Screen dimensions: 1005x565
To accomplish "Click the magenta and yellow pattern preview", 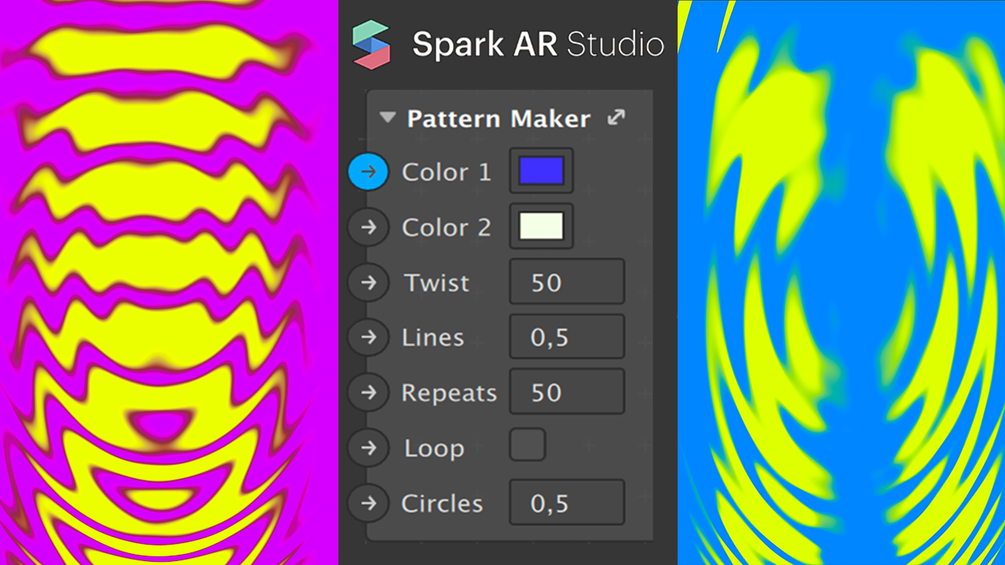I will point(169,282).
